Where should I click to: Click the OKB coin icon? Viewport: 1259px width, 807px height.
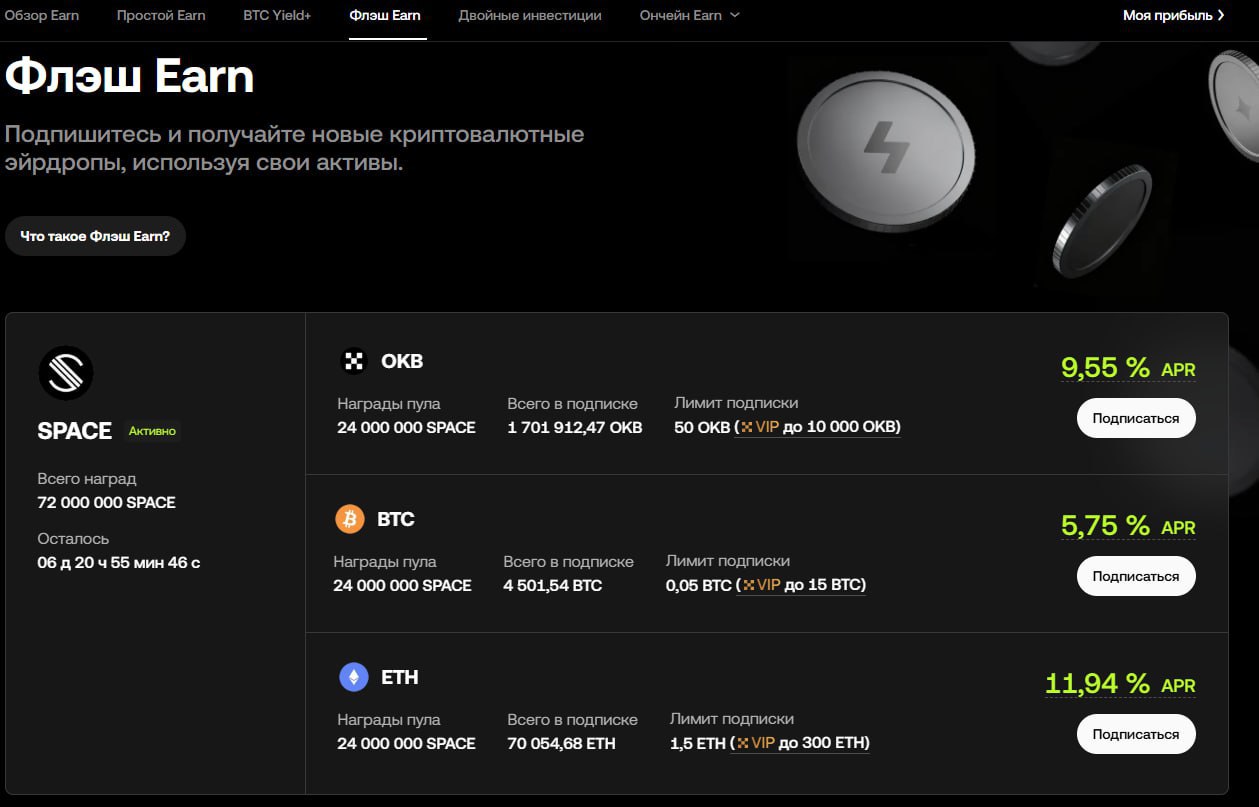tap(354, 361)
